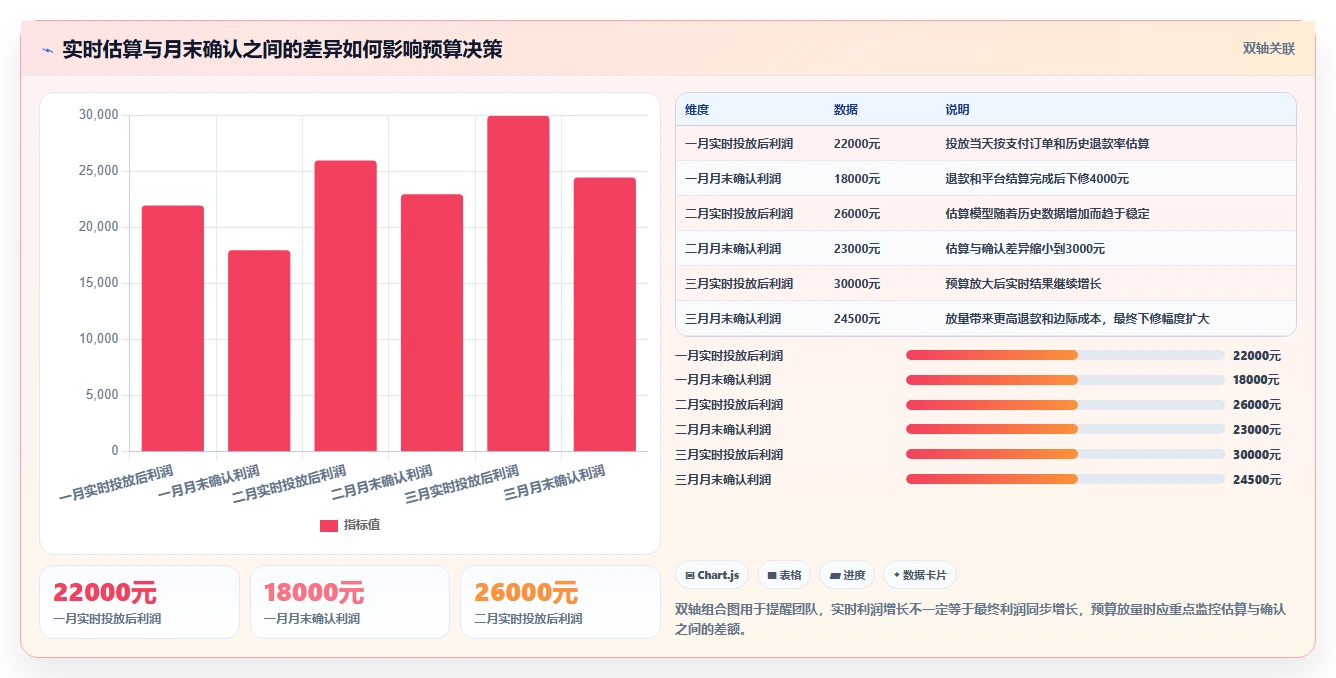Click the 数据 column header
The image size is (1336, 678).
(846, 110)
